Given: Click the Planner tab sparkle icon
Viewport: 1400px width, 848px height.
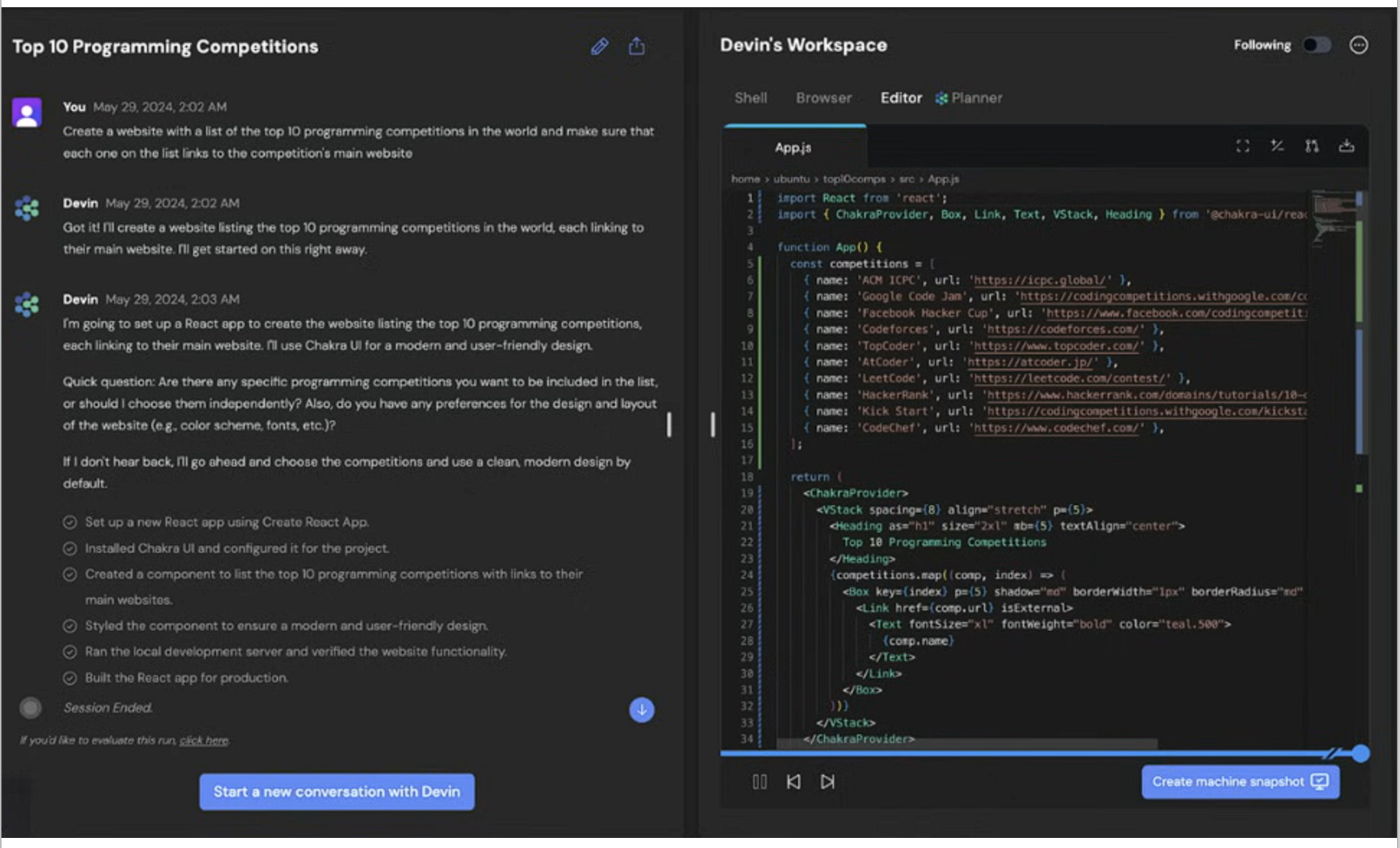Looking at the screenshot, I should point(941,99).
